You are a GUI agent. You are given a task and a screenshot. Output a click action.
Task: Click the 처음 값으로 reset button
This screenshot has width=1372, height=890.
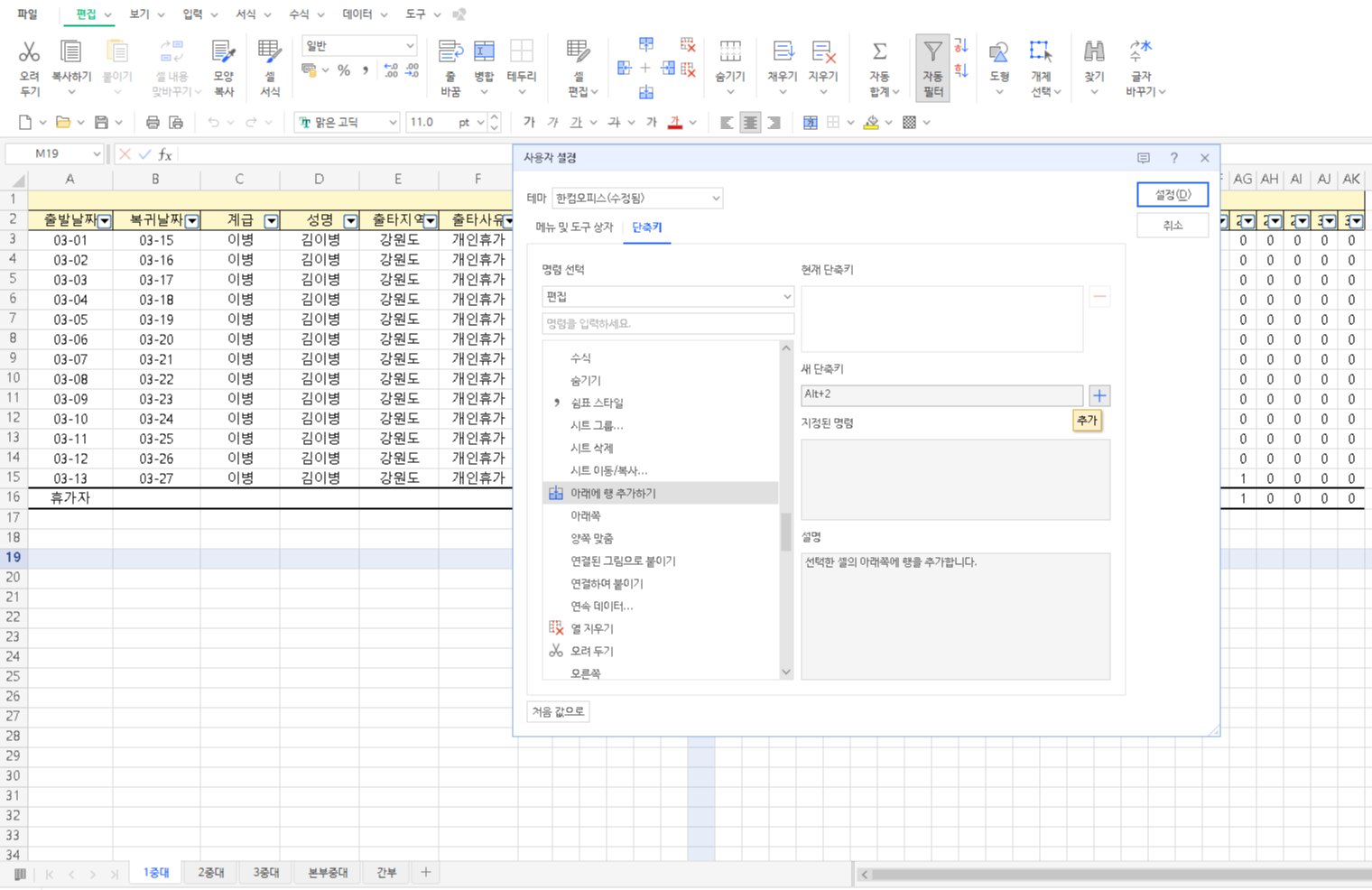[x=558, y=711]
